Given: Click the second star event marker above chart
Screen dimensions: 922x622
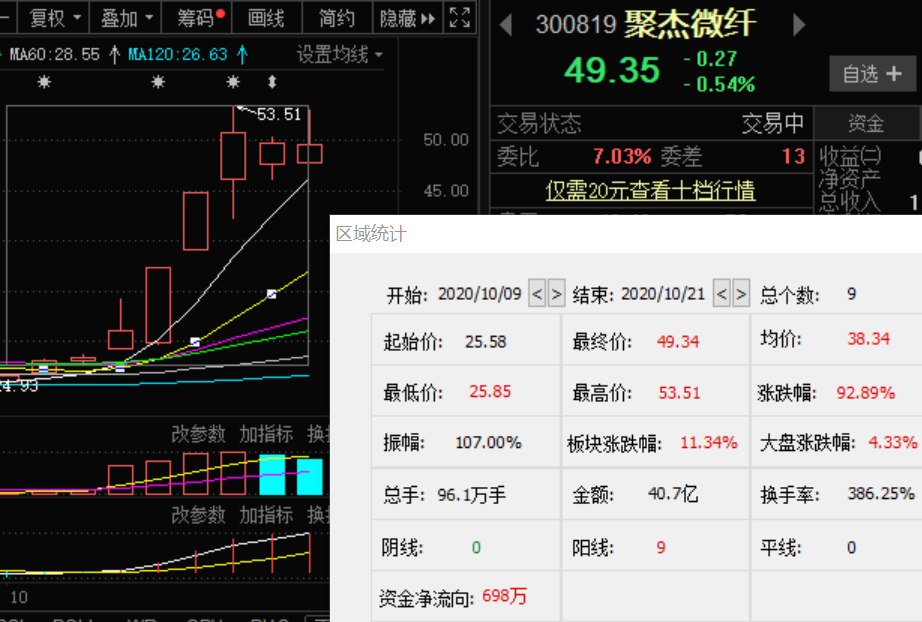Looking at the screenshot, I should click(x=158, y=82).
